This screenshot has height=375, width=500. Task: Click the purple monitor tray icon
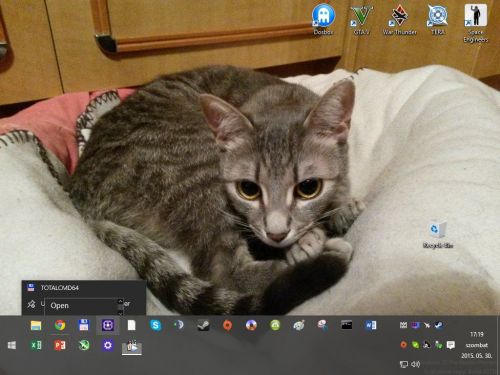pyautogui.click(x=415, y=325)
